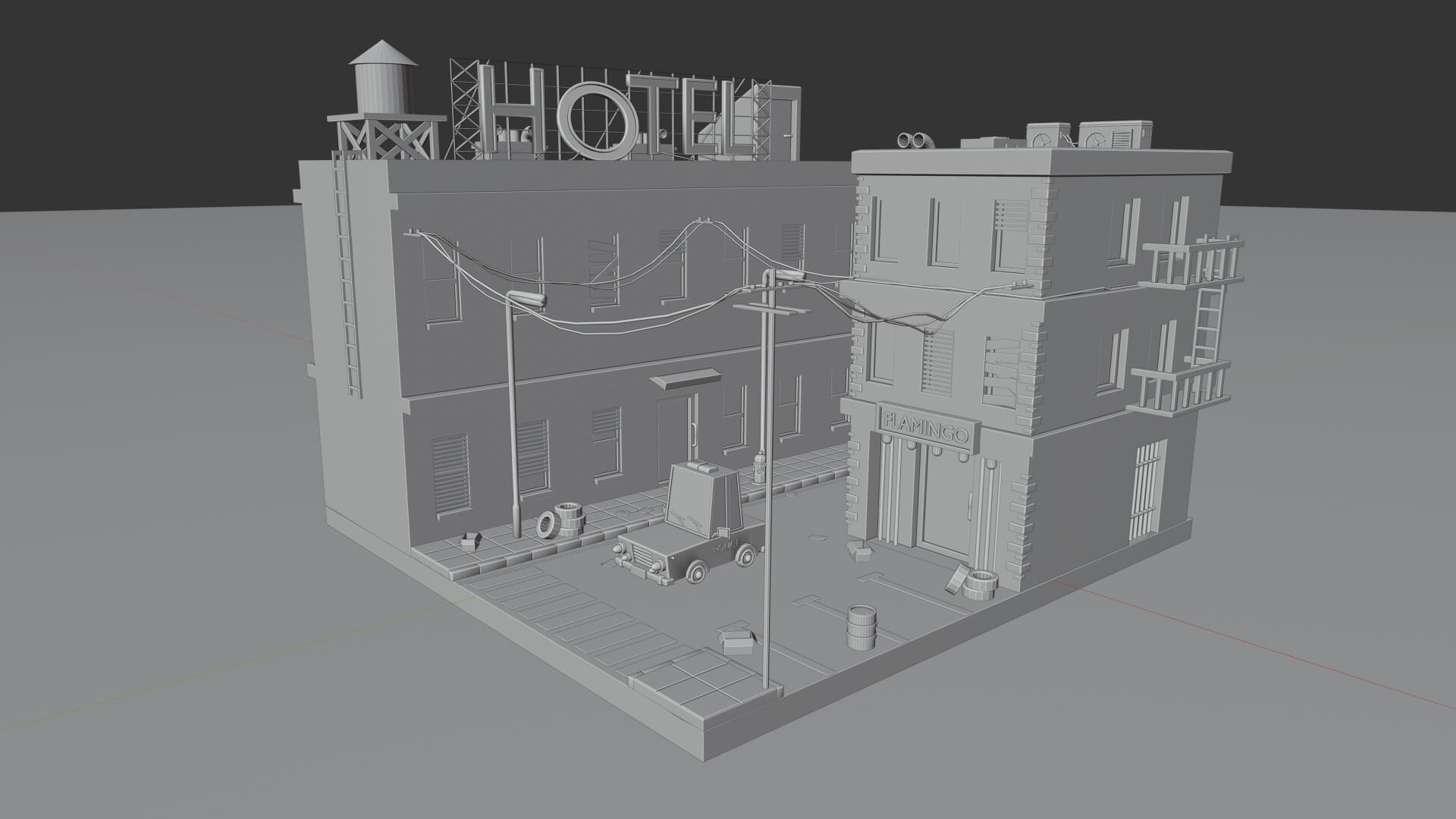This screenshot has height=819, width=1456.
Task: Select the twin exhaust pipes on the roof
Action: (917, 141)
